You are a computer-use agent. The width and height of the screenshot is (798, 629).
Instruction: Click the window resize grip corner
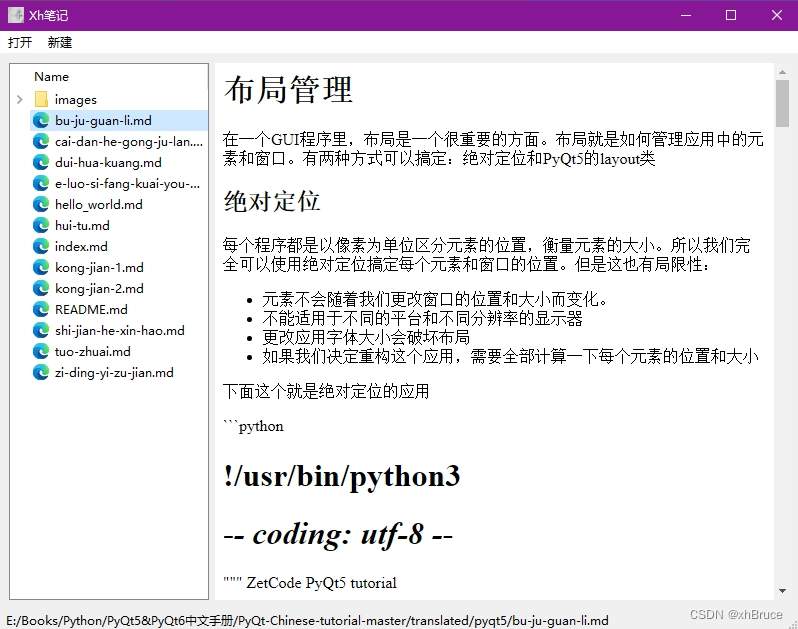click(x=793, y=624)
